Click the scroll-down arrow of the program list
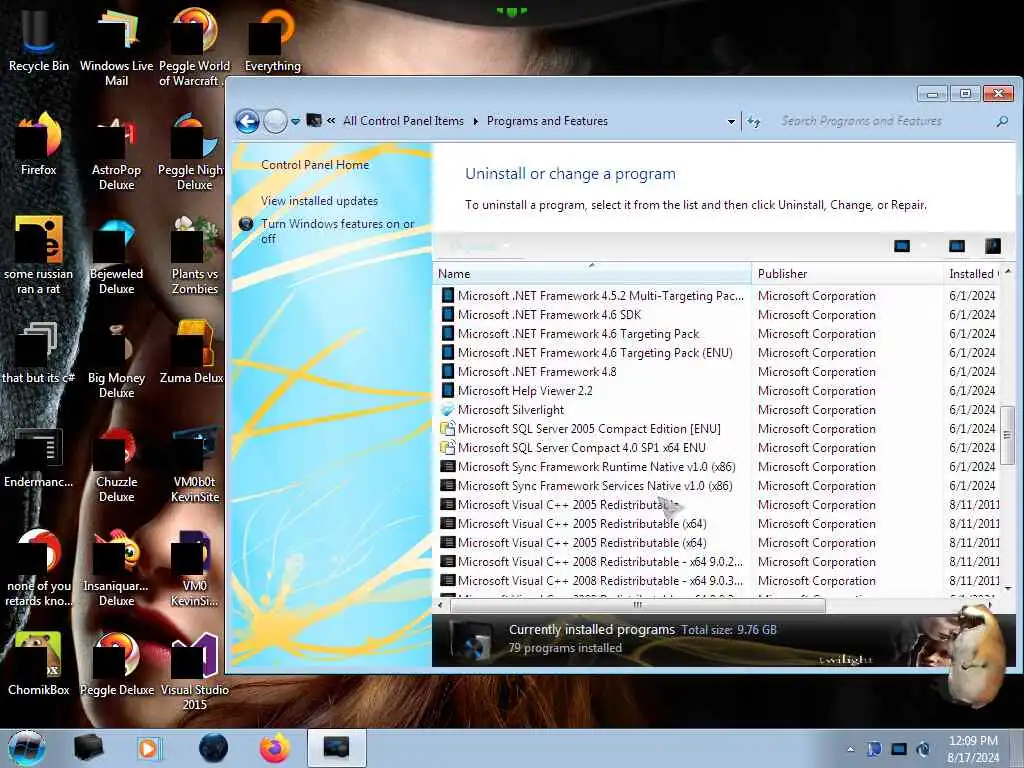 pos(1007,588)
